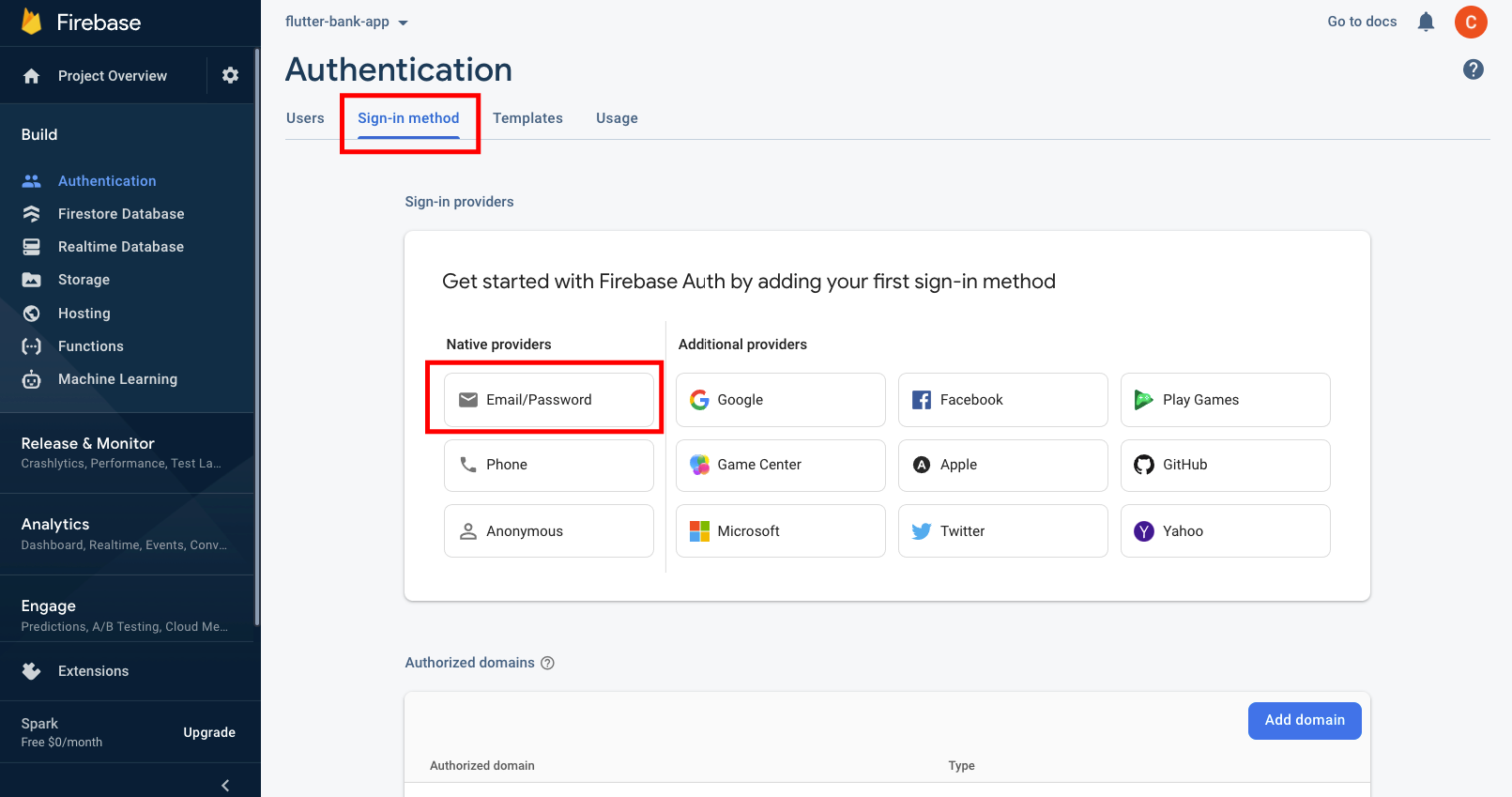
Task: Select the Anonymous provider
Action: pos(549,531)
